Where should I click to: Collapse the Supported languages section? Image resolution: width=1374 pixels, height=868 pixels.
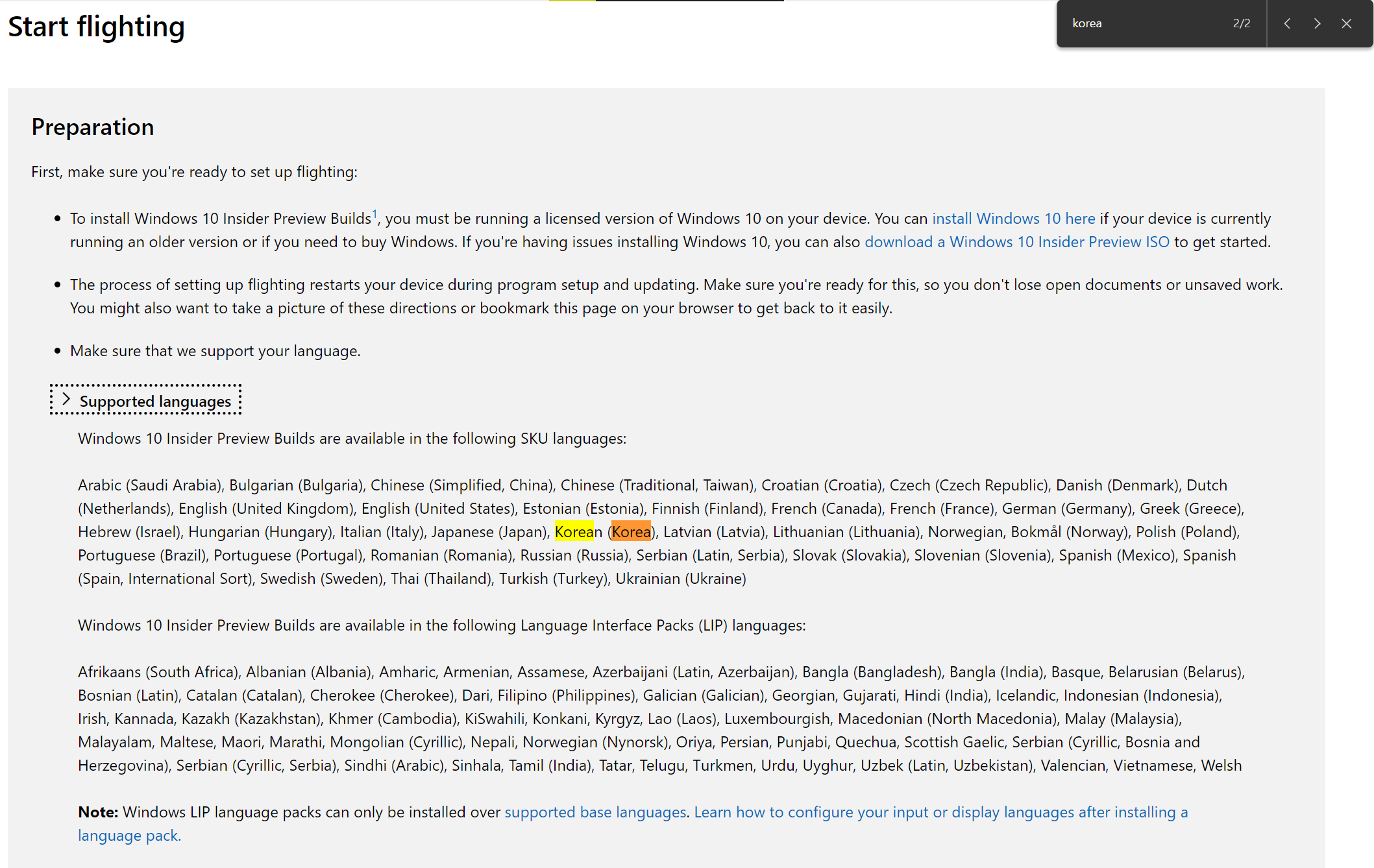tap(146, 400)
